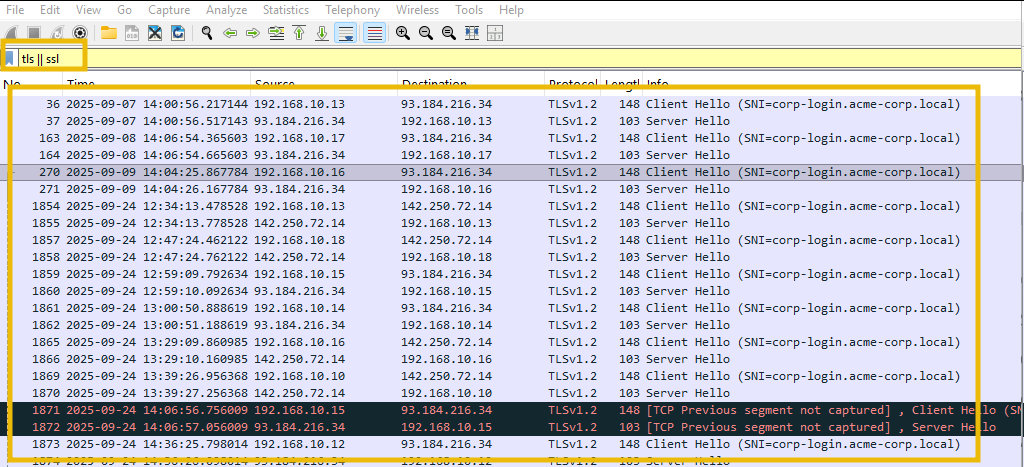This screenshot has width=1024, height=467.
Task: Select packet 1855 Server Hello row
Action: click(512, 223)
